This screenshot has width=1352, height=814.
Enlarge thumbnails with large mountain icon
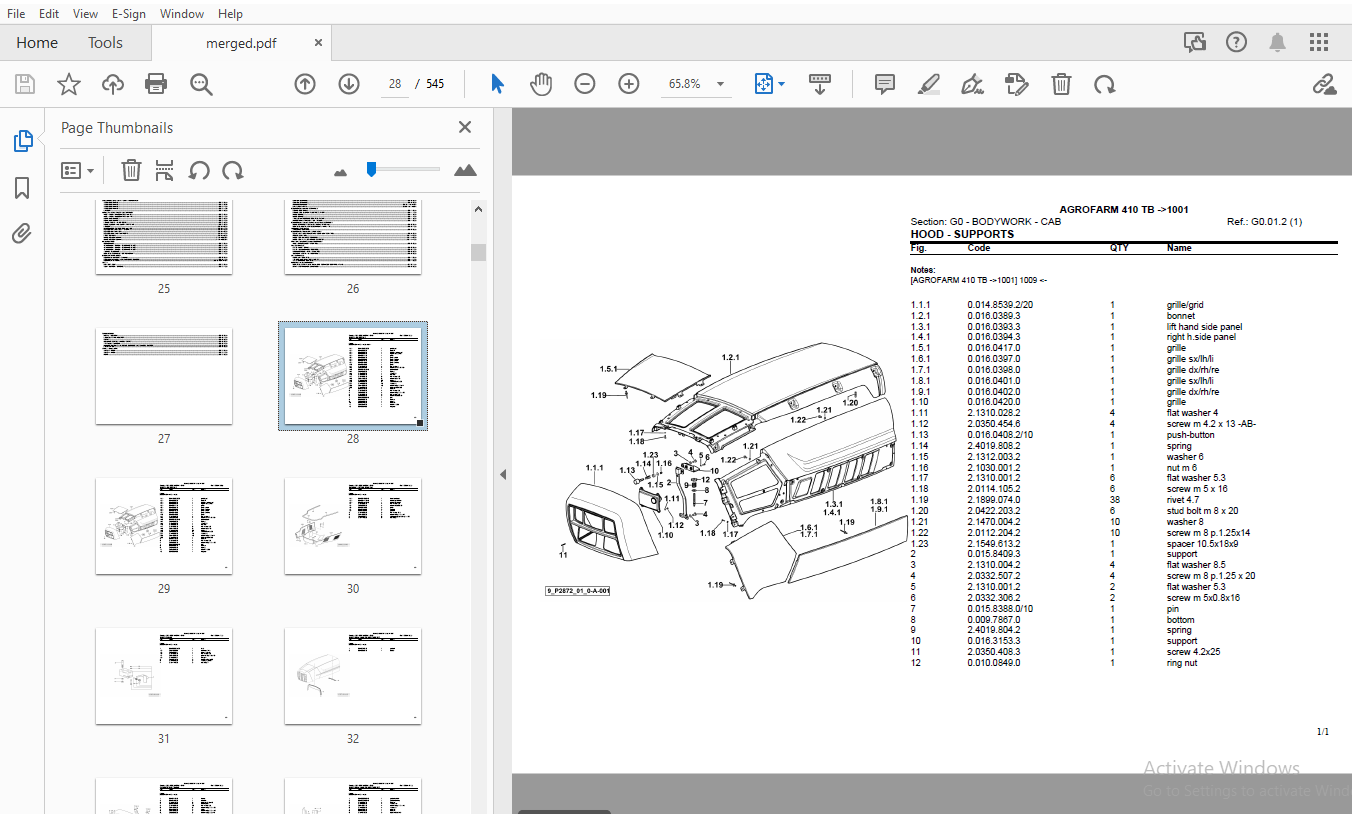click(465, 170)
